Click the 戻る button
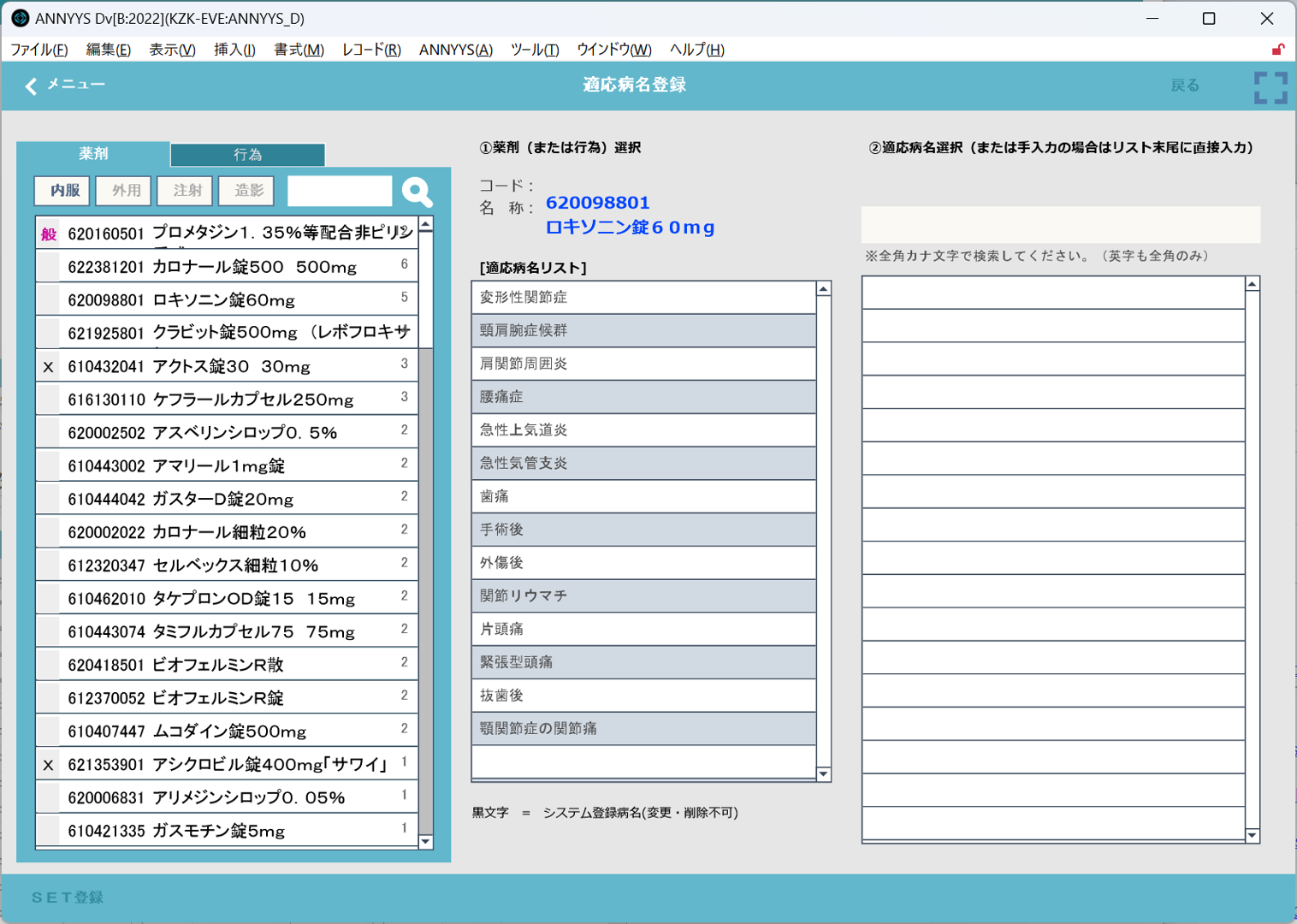Viewport: 1297px width, 924px height. pyautogui.click(x=1185, y=86)
